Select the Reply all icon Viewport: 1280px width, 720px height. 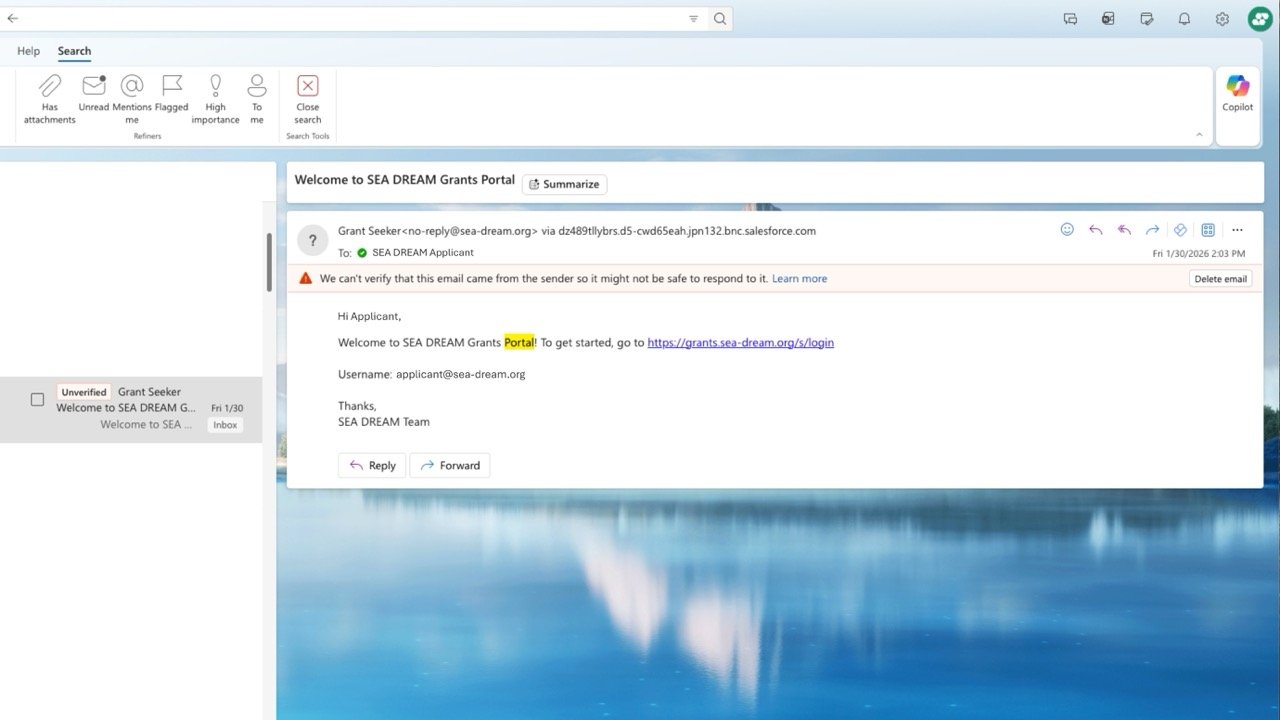1124,229
